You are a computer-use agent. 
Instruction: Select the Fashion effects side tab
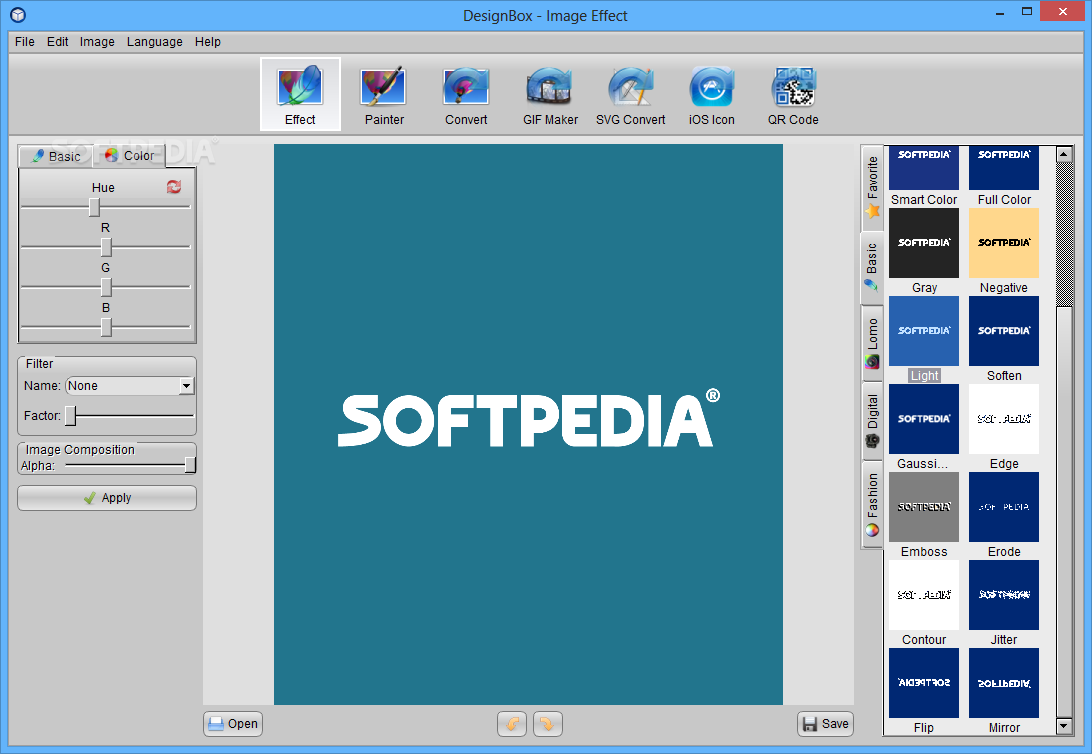click(872, 505)
